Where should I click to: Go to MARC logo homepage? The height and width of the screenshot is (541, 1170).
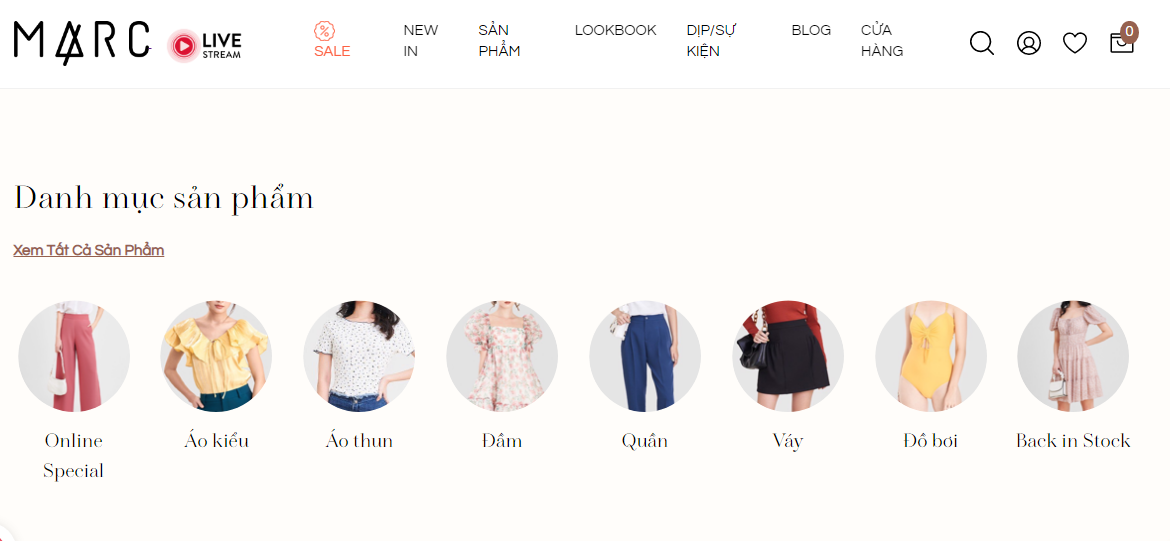pos(81,43)
